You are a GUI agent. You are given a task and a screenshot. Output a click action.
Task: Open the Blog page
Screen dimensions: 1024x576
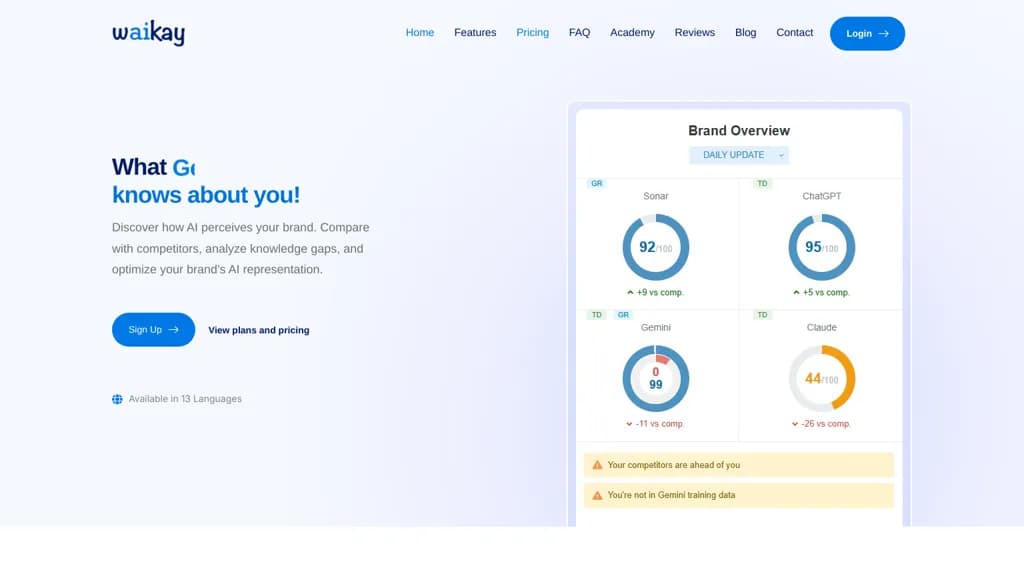[x=745, y=33]
